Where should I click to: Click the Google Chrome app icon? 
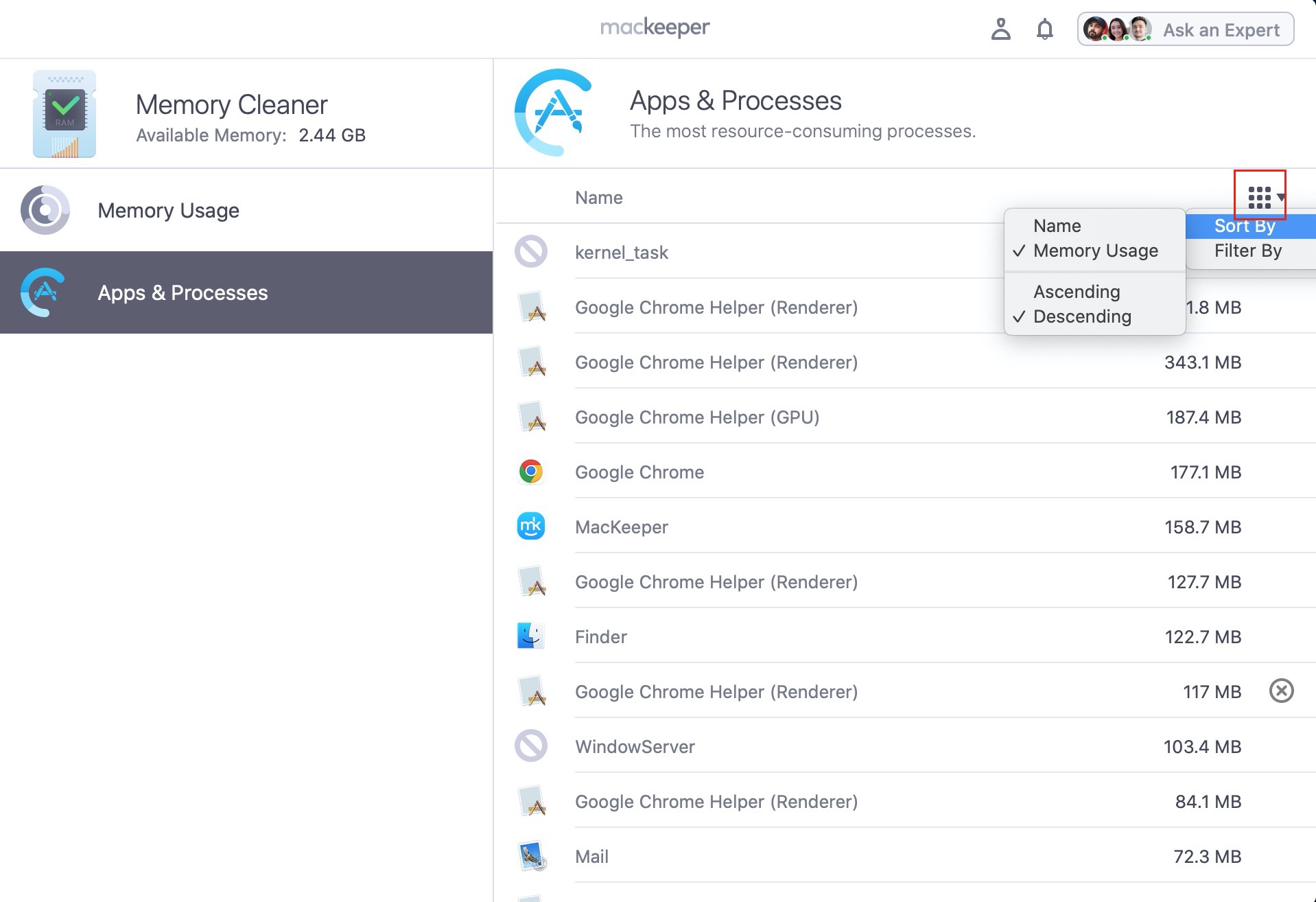click(531, 472)
